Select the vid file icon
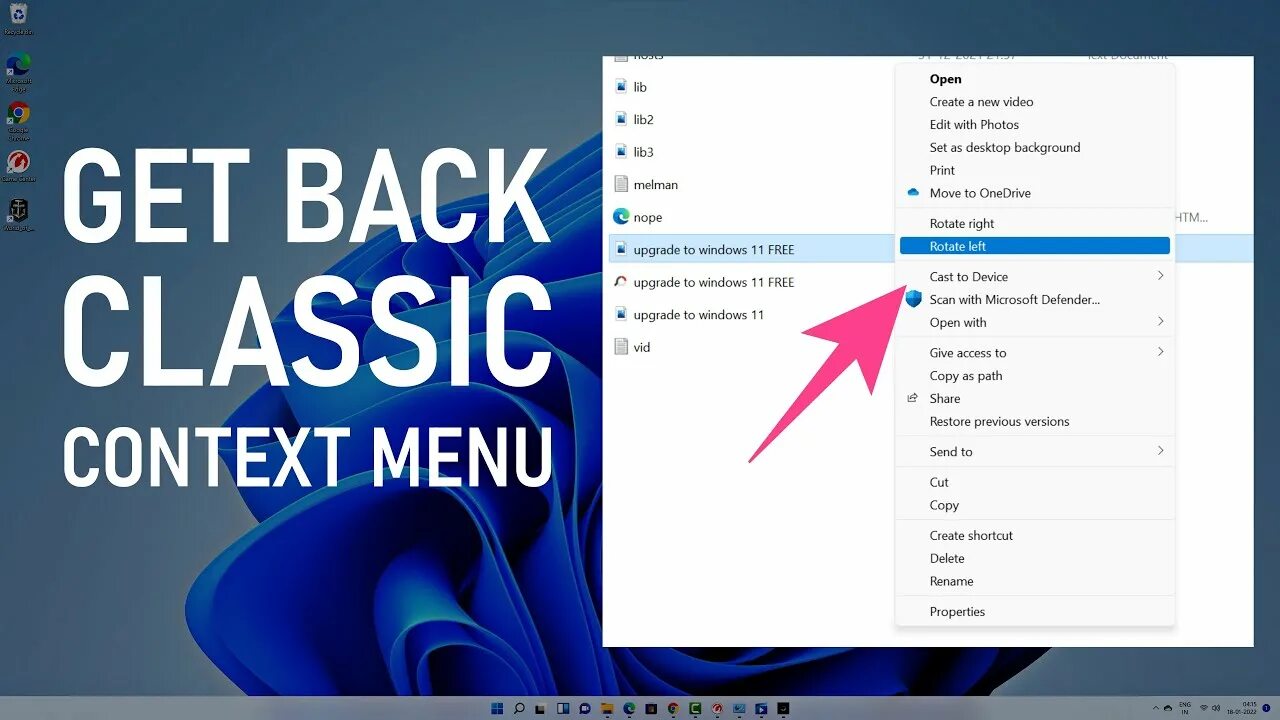Screen dimensions: 1280x720 point(621,347)
